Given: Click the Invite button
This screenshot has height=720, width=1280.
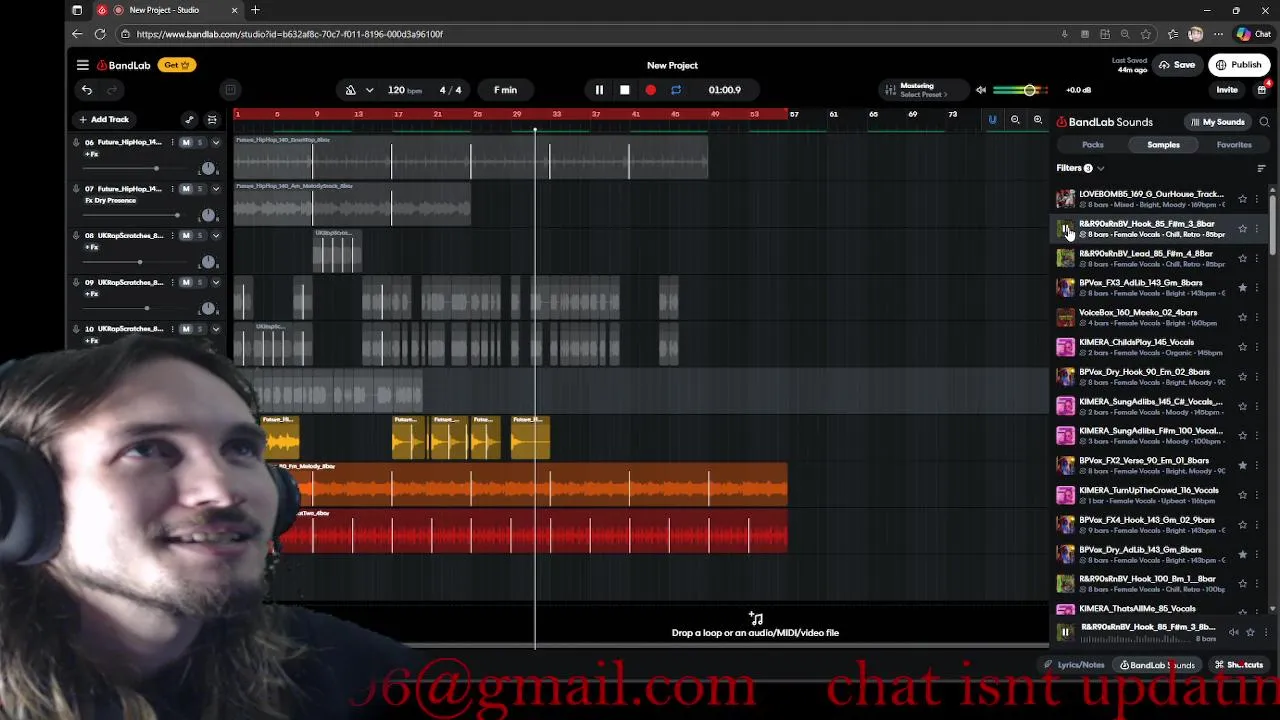Looking at the screenshot, I should [x=1227, y=90].
